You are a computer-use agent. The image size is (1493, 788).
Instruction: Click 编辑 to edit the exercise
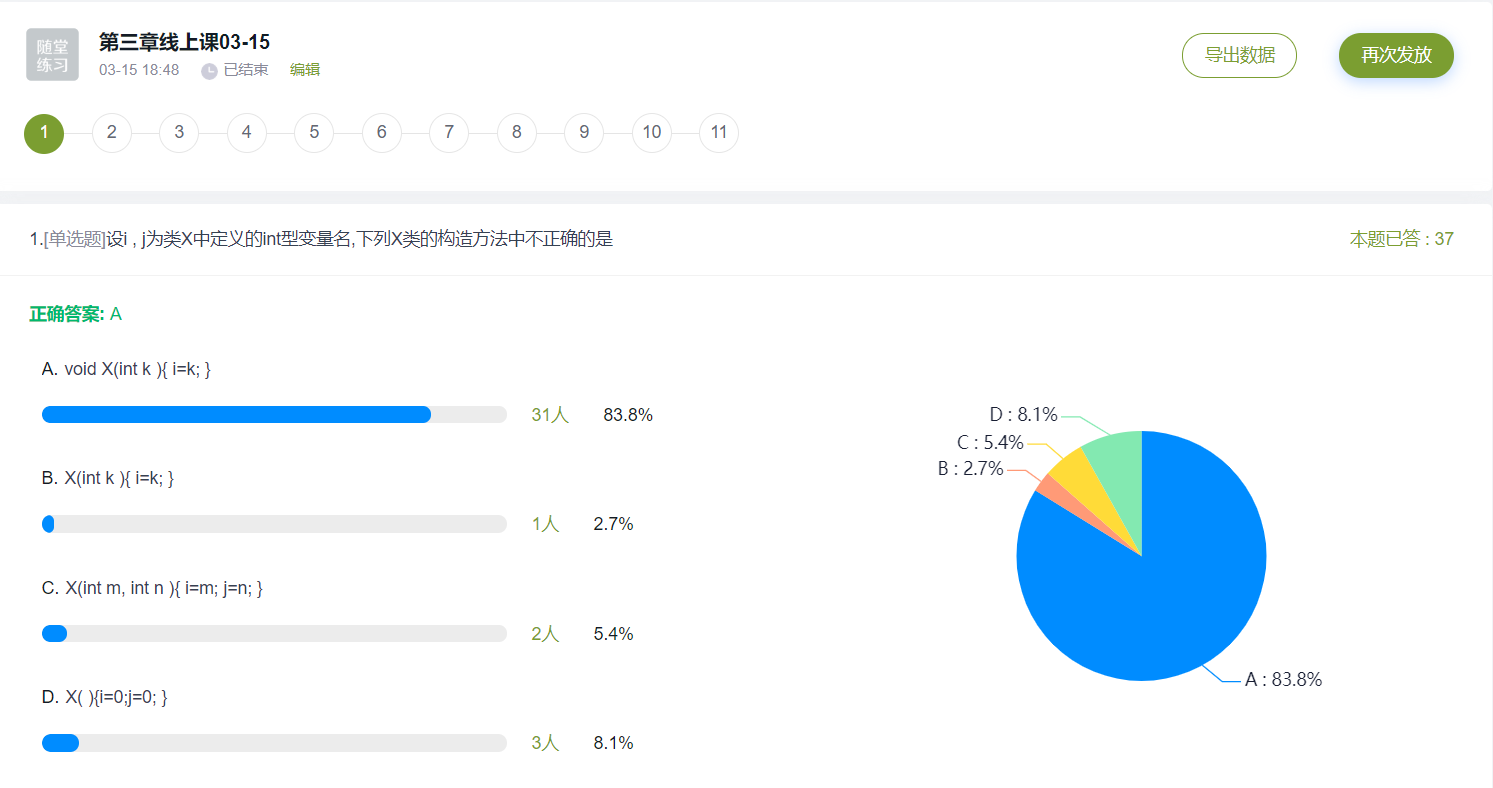[x=305, y=70]
